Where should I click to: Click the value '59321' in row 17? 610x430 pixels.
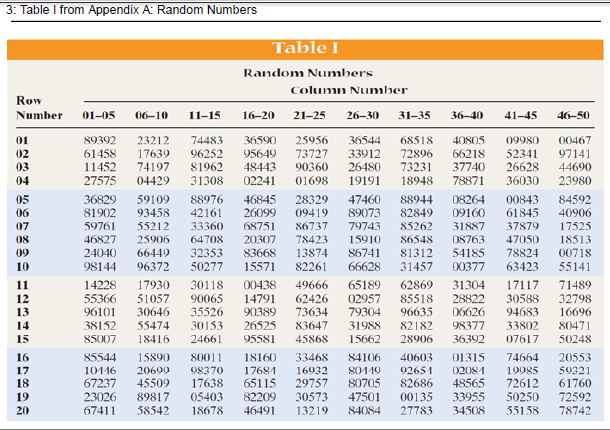pyautogui.click(x=575, y=370)
